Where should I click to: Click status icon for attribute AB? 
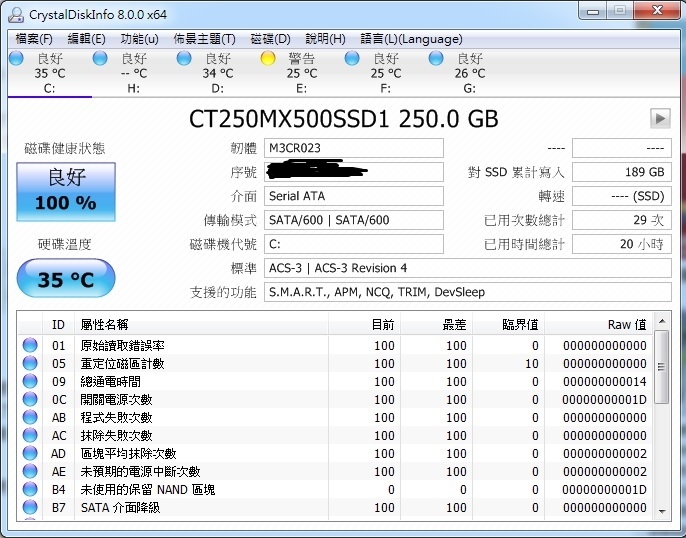pyautogui.click(x=30, y=417)
